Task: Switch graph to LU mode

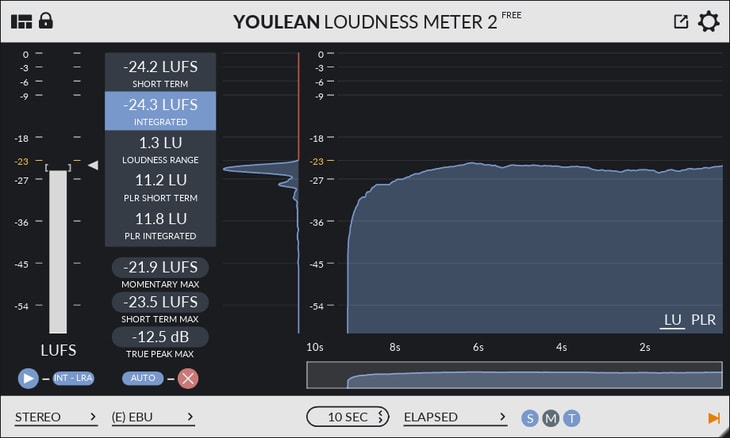Action: (x=672, y=320)
